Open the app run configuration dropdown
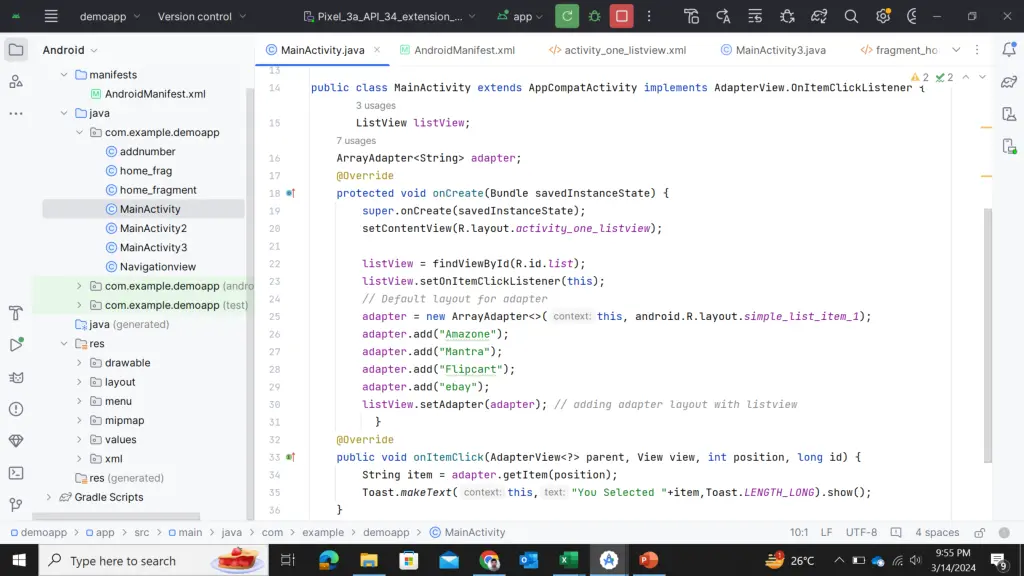The image size is (1024, 576). tap(520, 16)
